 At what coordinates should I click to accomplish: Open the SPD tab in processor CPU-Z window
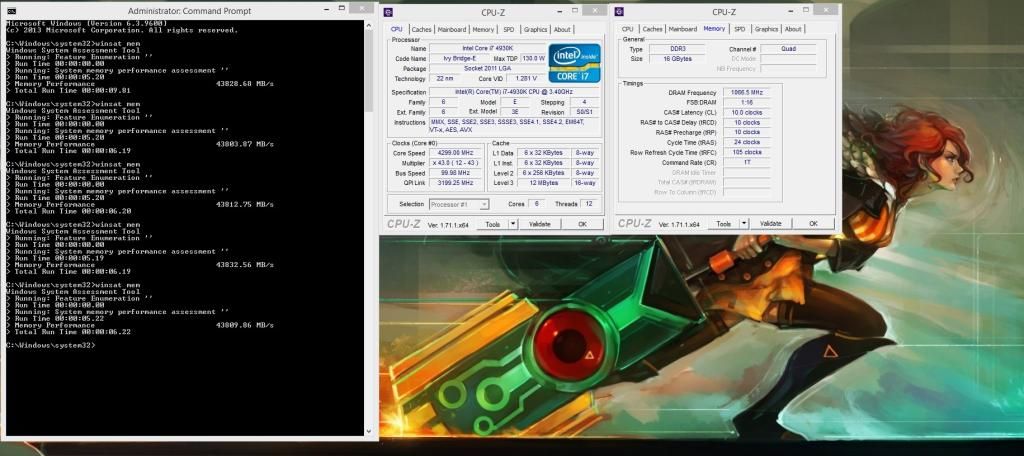(509, 29)
